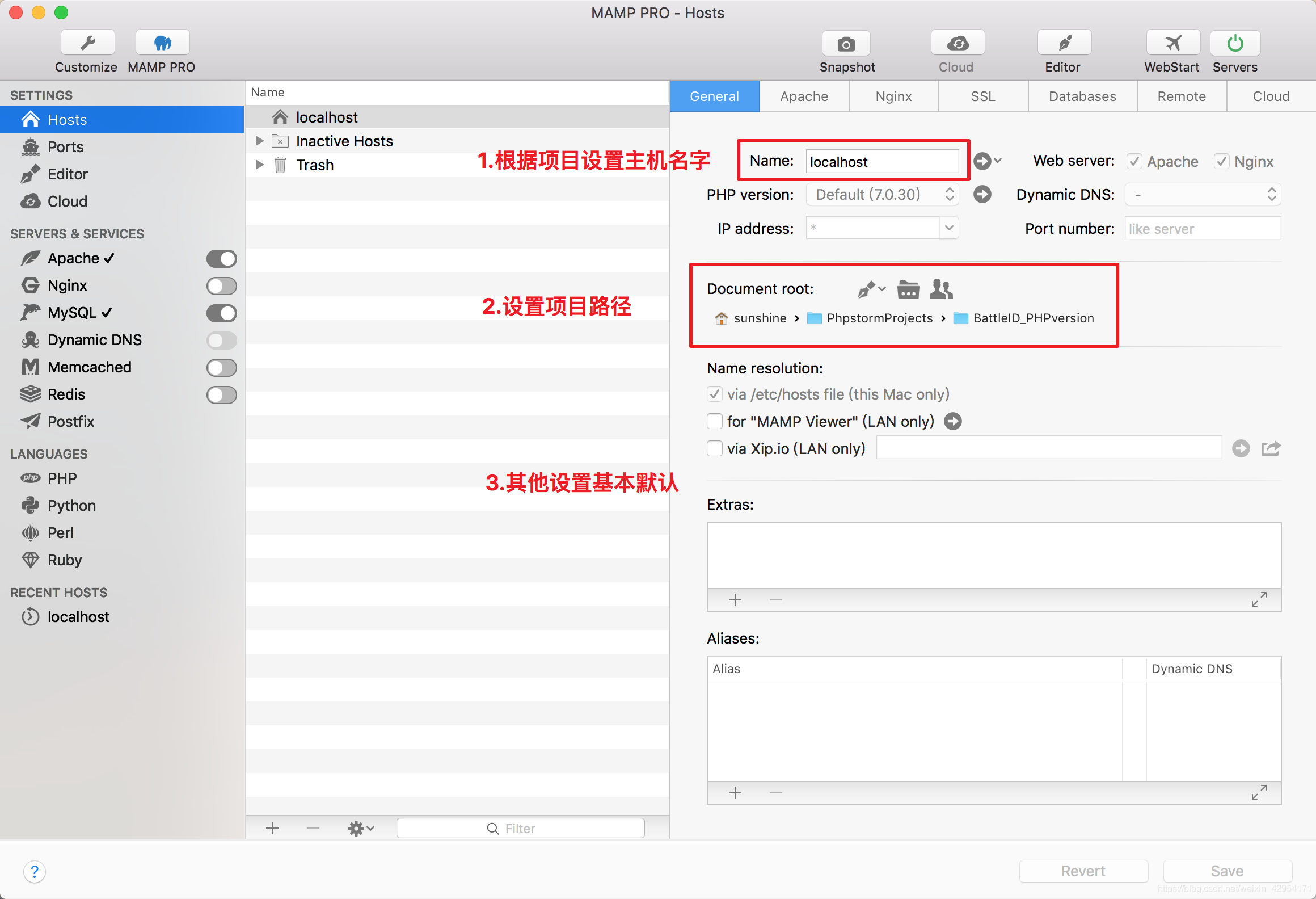Switch to Apache tab
Image resolution: width=1316 pixels, height=899 pixels.
coord(804,96)
